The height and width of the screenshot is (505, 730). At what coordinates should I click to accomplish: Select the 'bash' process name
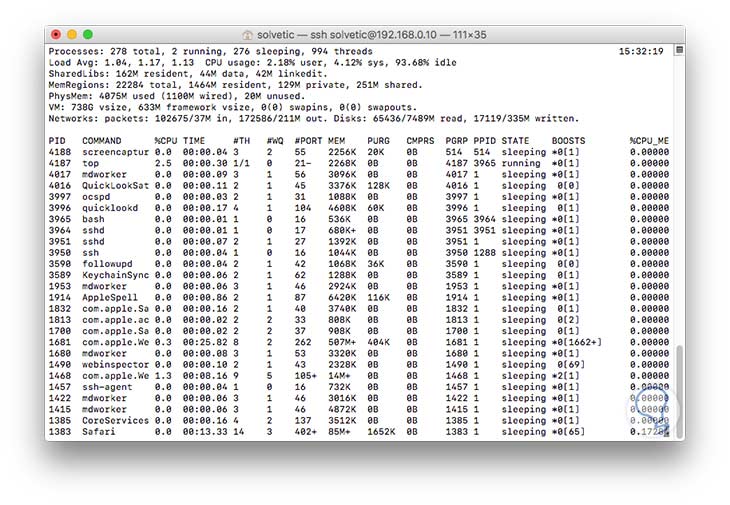point(93,219)
